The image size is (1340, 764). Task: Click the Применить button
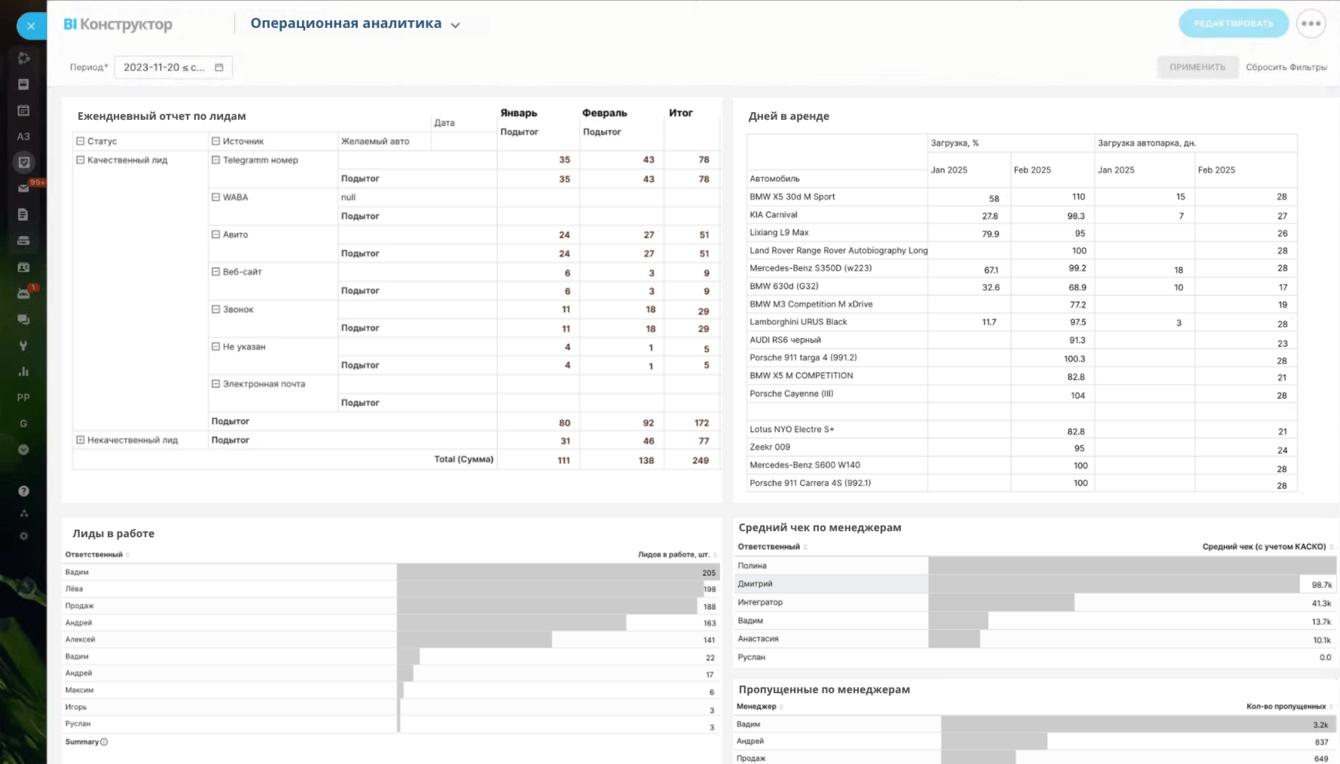(x=1197, y=67)
